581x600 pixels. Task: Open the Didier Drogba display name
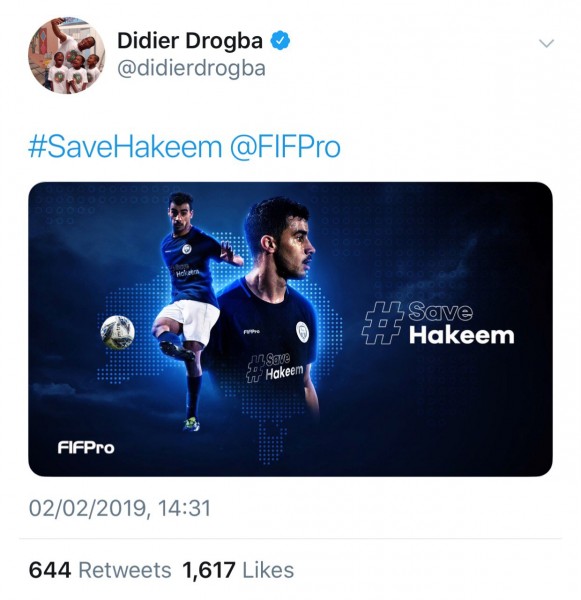(x=190, y=41)
